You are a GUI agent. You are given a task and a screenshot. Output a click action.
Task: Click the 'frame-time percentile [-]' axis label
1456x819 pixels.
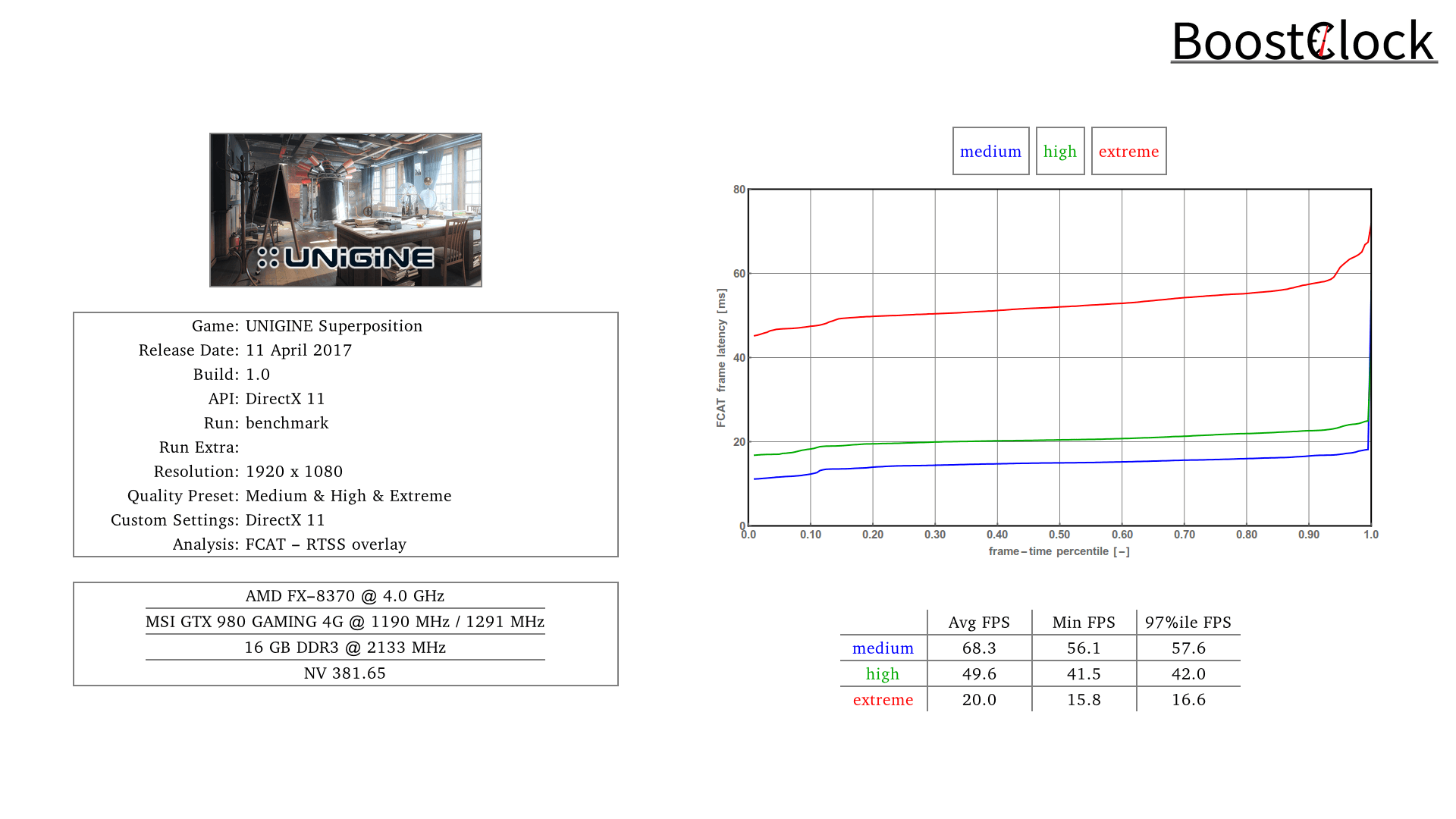click(1059, 551)
